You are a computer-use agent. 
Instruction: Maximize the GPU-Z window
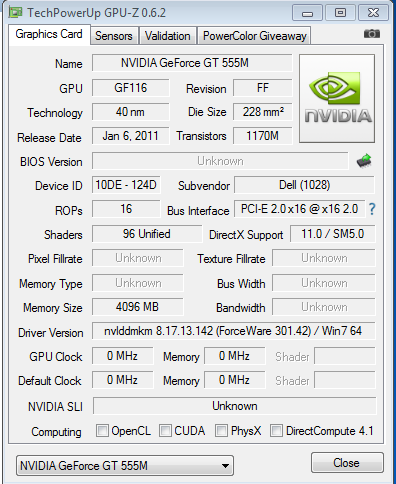(x=340, y=13)
